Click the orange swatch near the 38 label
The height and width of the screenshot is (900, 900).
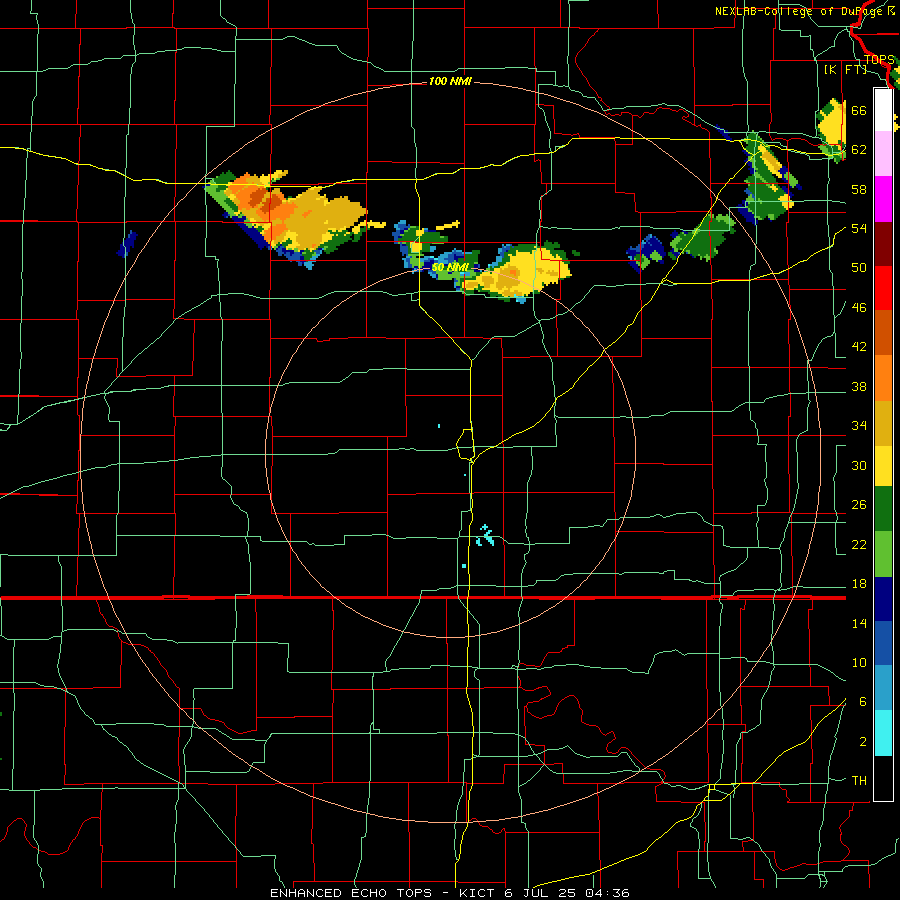883,378
